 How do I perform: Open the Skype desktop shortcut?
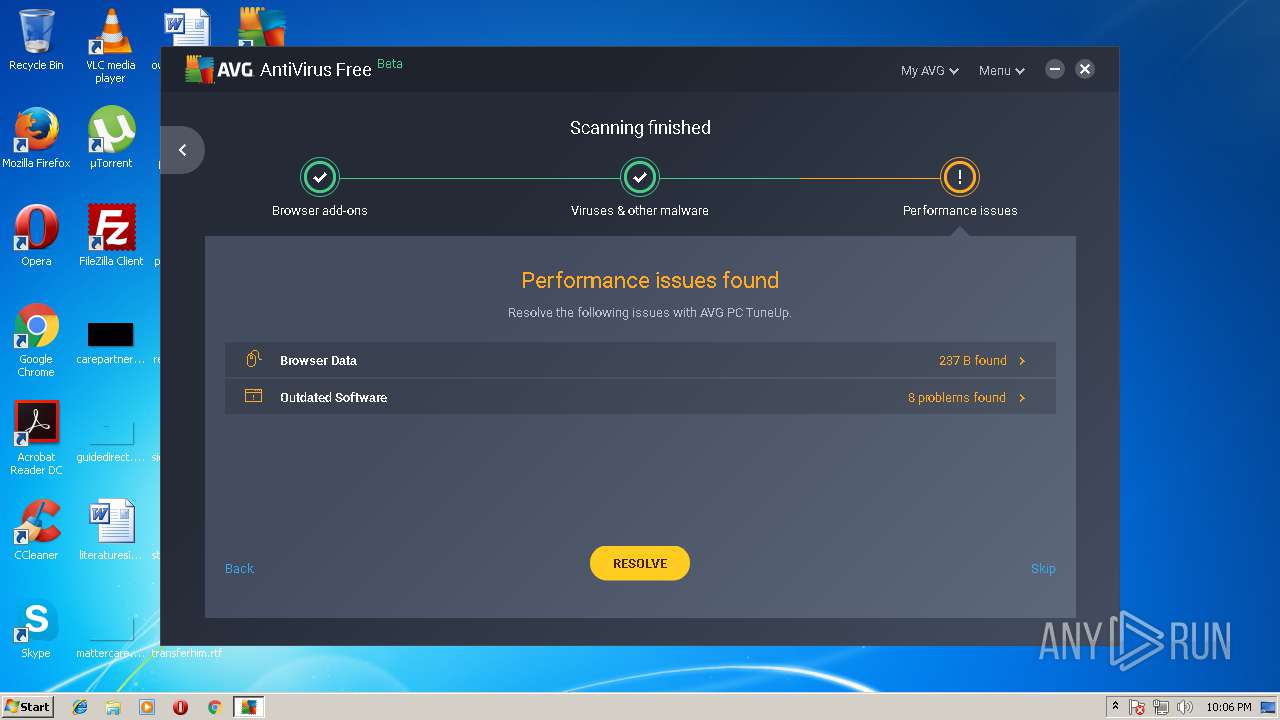tap(36, 628)
